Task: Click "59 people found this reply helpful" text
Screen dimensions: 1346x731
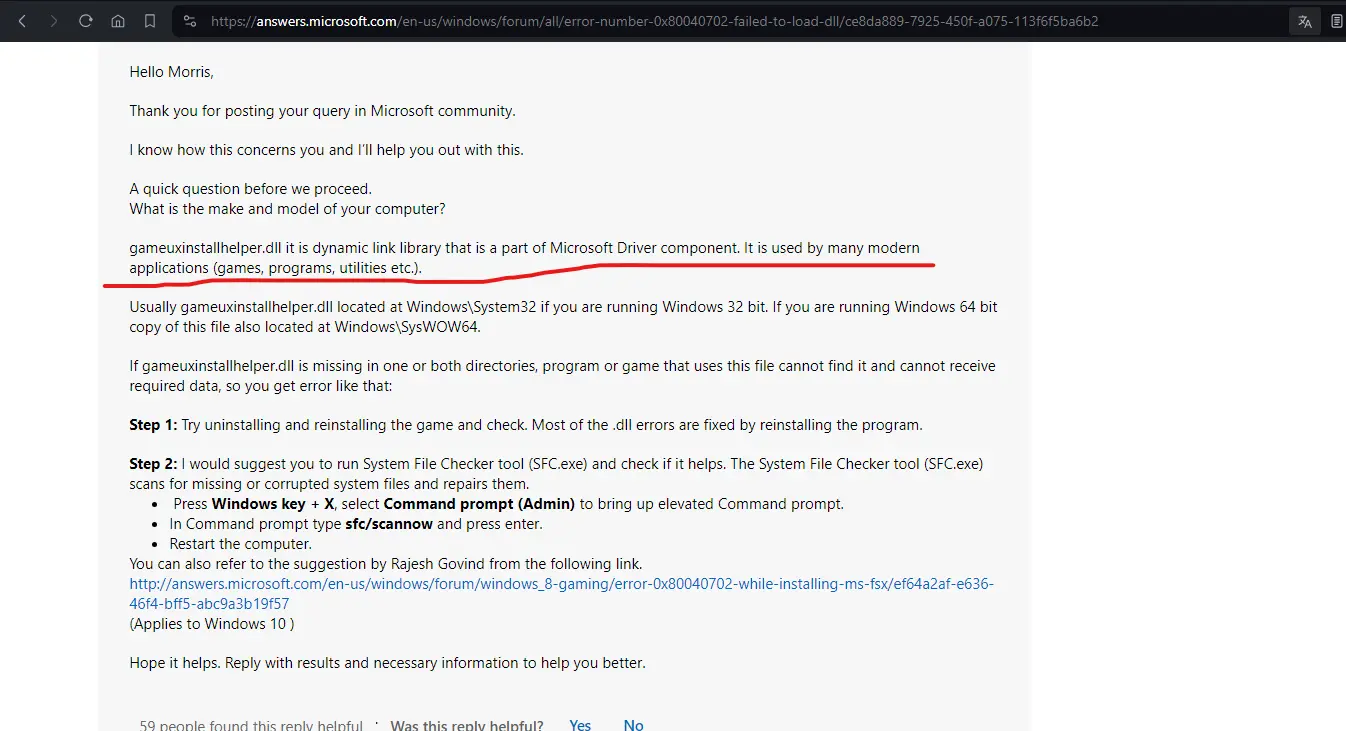Action: [251, 725]
